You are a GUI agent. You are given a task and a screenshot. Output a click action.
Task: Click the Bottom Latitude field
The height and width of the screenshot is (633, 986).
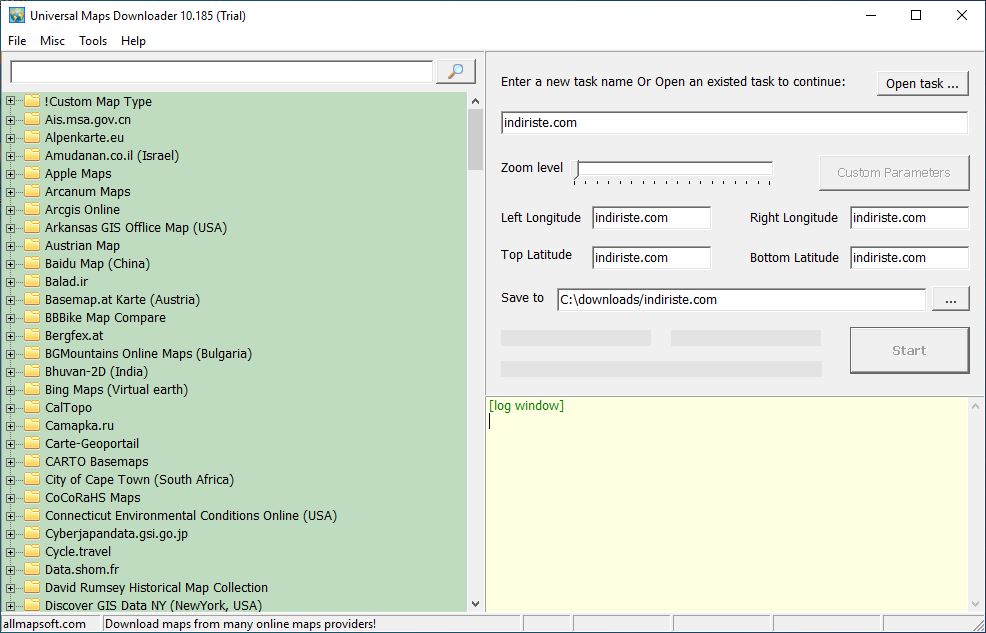(x=909, y=258)
